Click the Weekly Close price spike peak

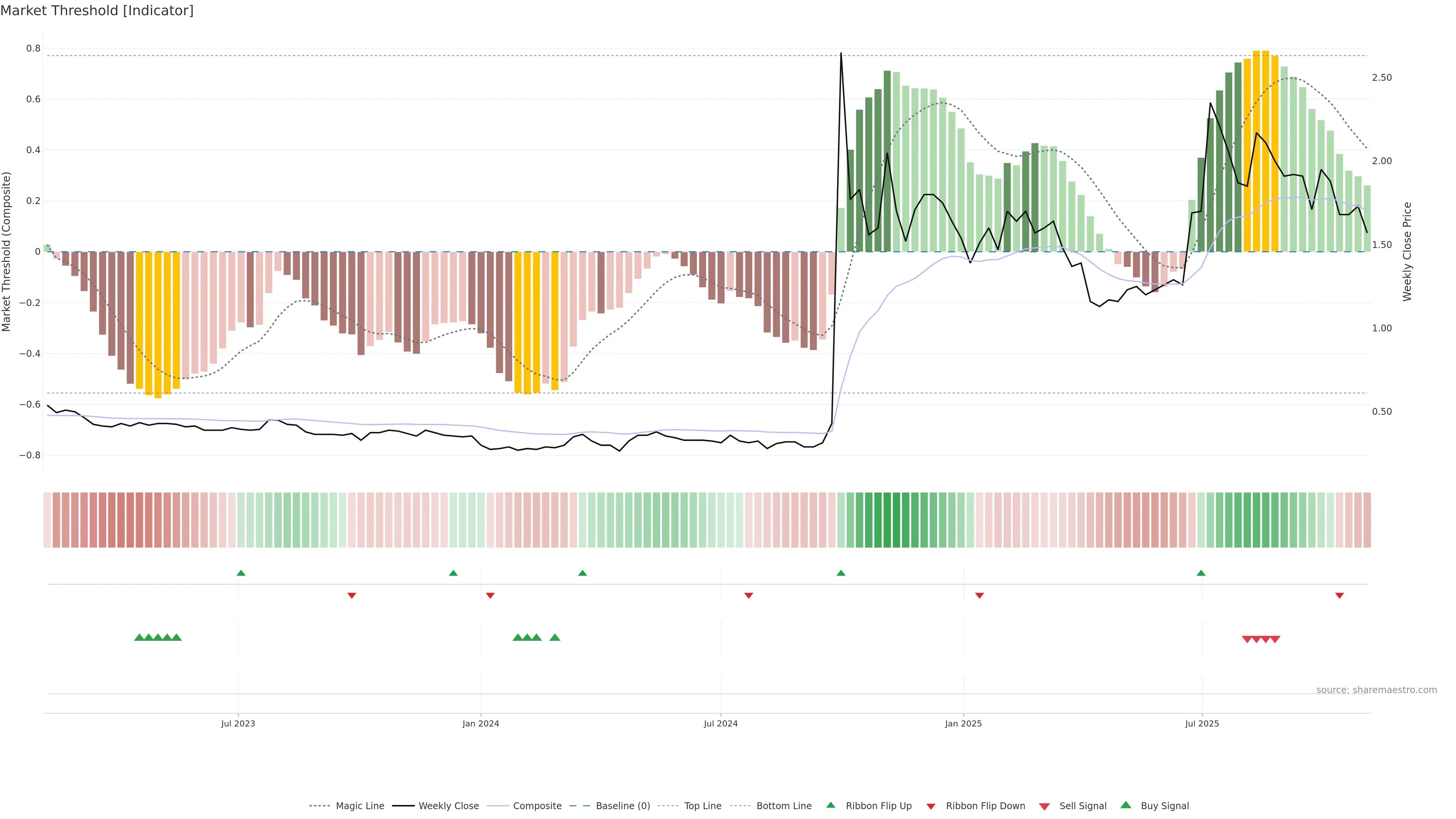pyautogui.click(x=841, y=54)
